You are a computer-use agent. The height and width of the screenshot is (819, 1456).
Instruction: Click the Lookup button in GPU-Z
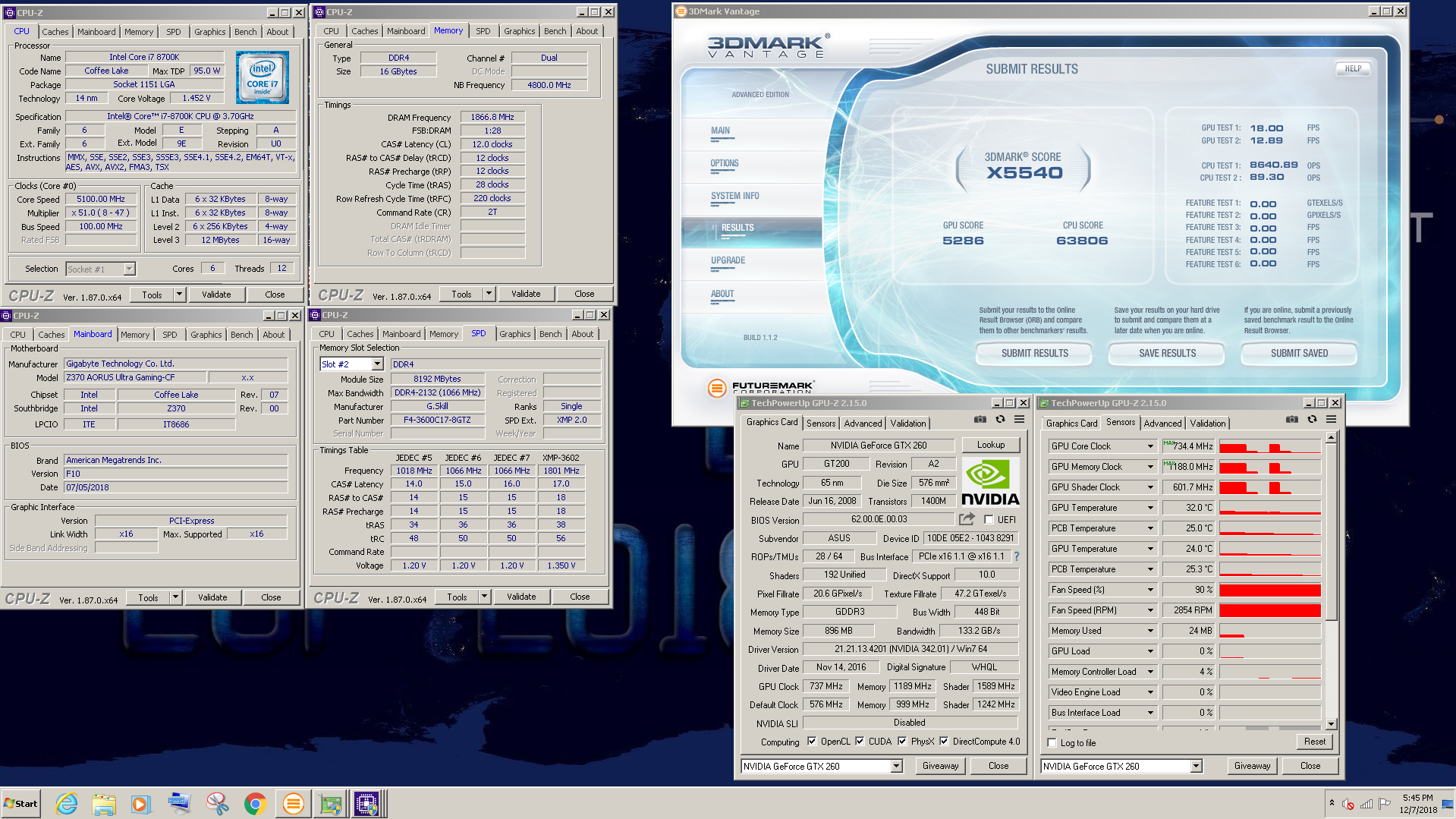pos(991,445)
